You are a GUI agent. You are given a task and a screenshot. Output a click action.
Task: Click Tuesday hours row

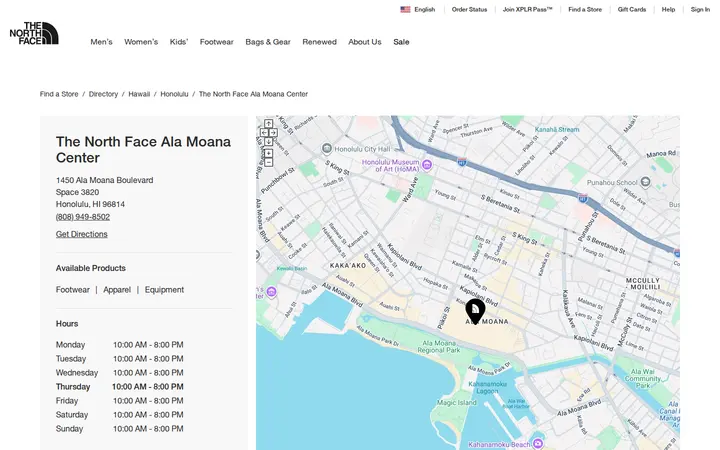click(x=119, y=359)
